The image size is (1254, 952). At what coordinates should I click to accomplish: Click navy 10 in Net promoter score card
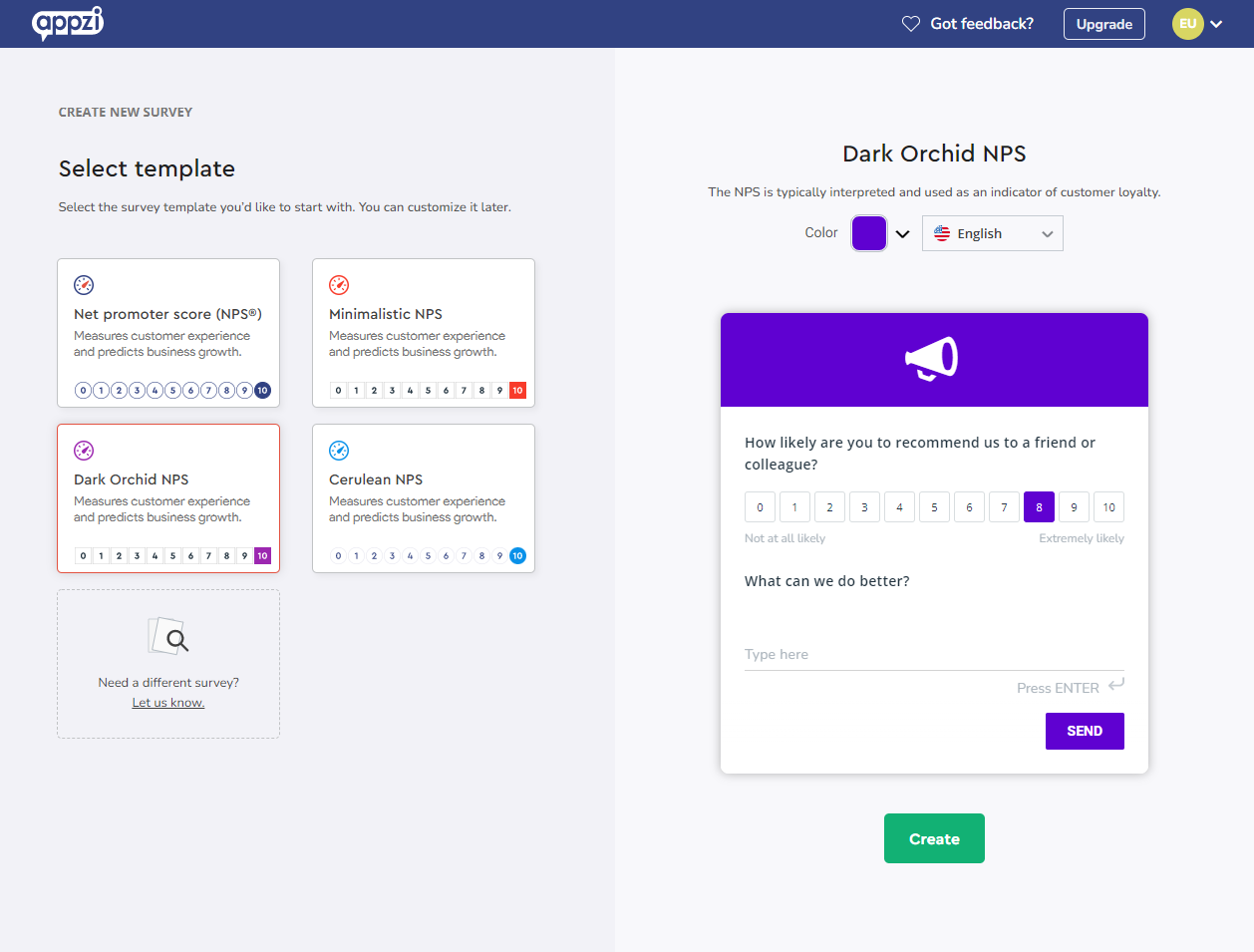pos(262,391)
